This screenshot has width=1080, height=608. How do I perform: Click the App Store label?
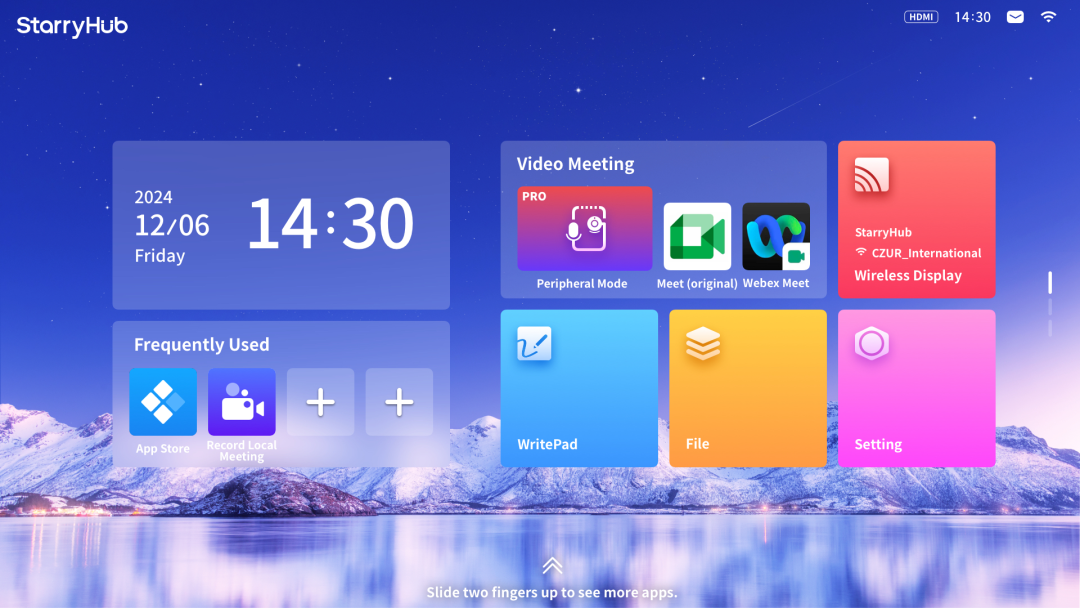163,448
